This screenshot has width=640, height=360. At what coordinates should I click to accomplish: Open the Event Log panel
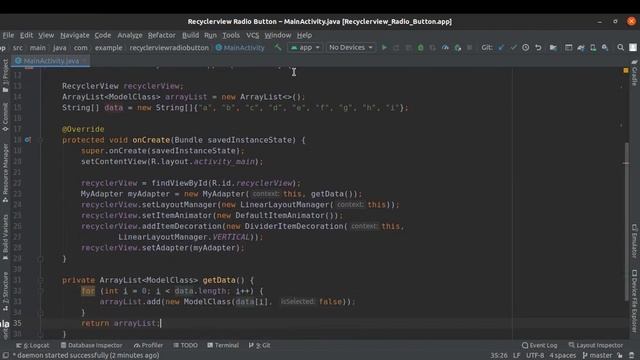coord(539,345)
